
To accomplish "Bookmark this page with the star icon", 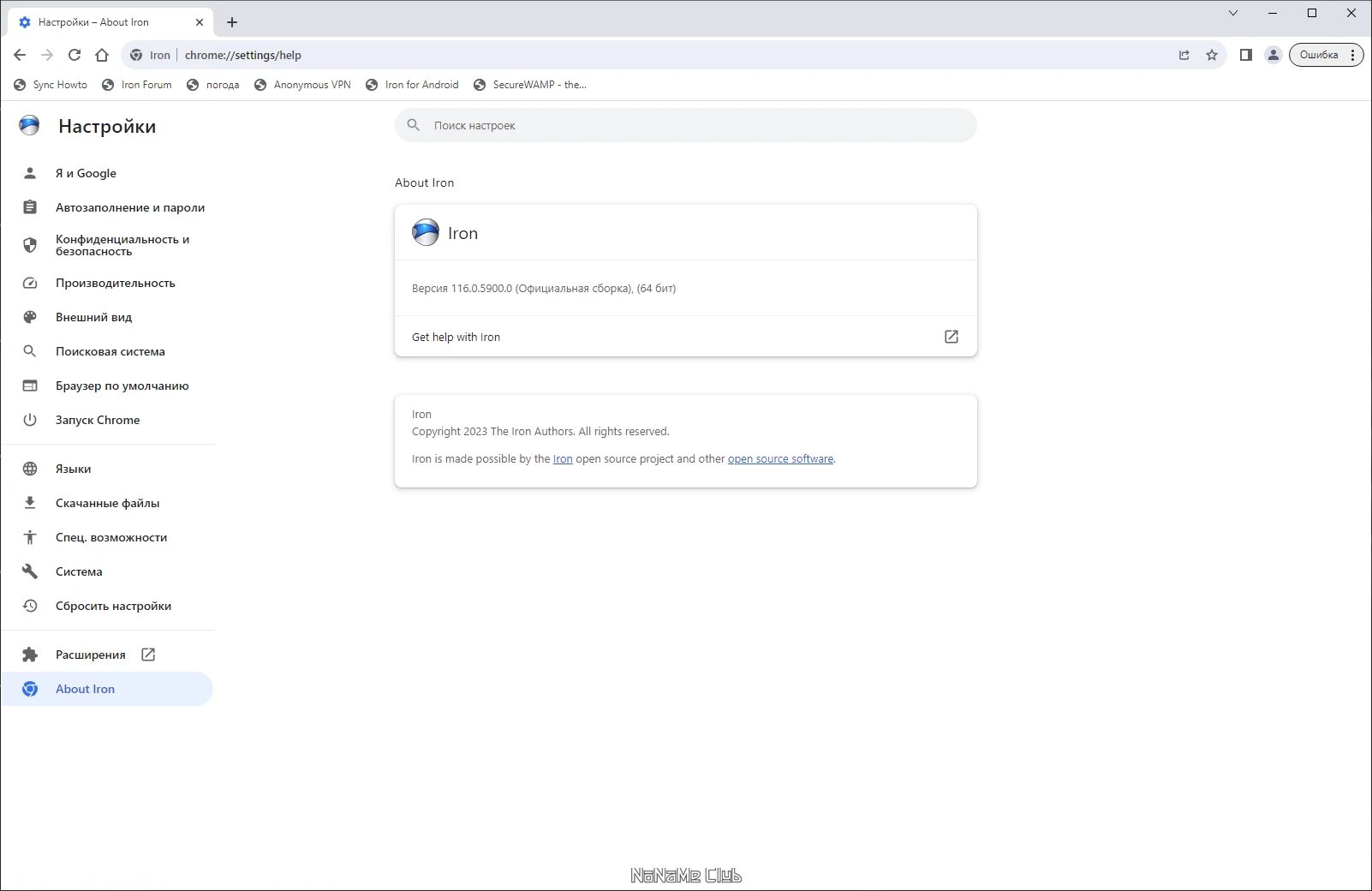I will point(1212,55).
